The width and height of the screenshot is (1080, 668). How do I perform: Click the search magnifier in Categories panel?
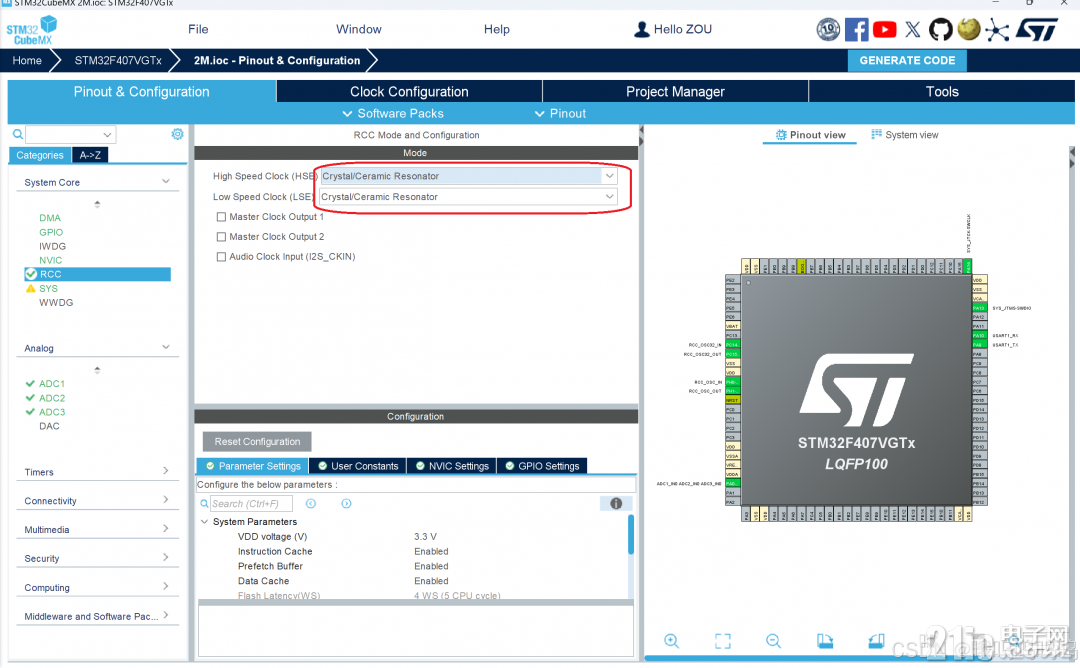18,134
